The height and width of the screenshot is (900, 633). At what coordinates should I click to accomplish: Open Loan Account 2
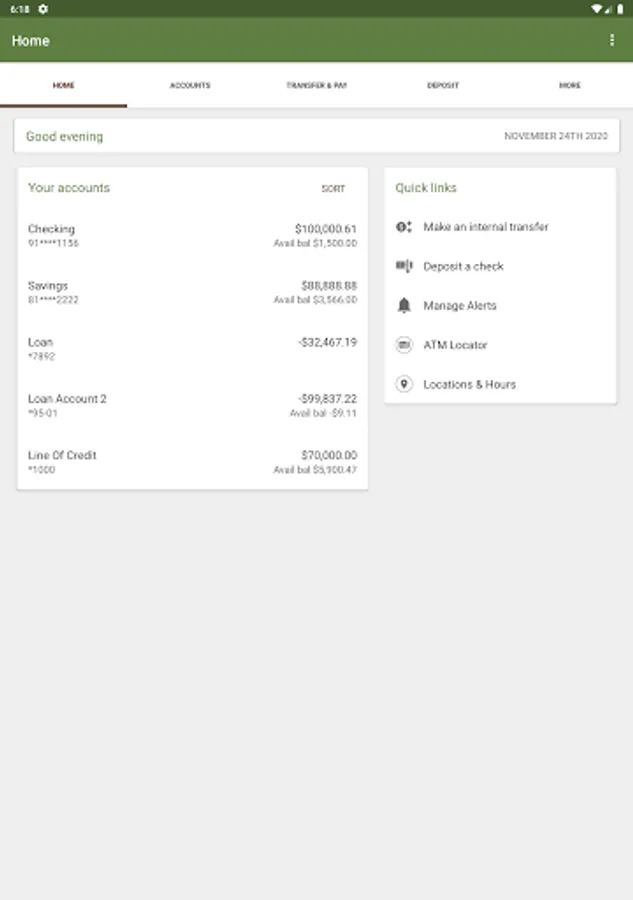(192, 405)
